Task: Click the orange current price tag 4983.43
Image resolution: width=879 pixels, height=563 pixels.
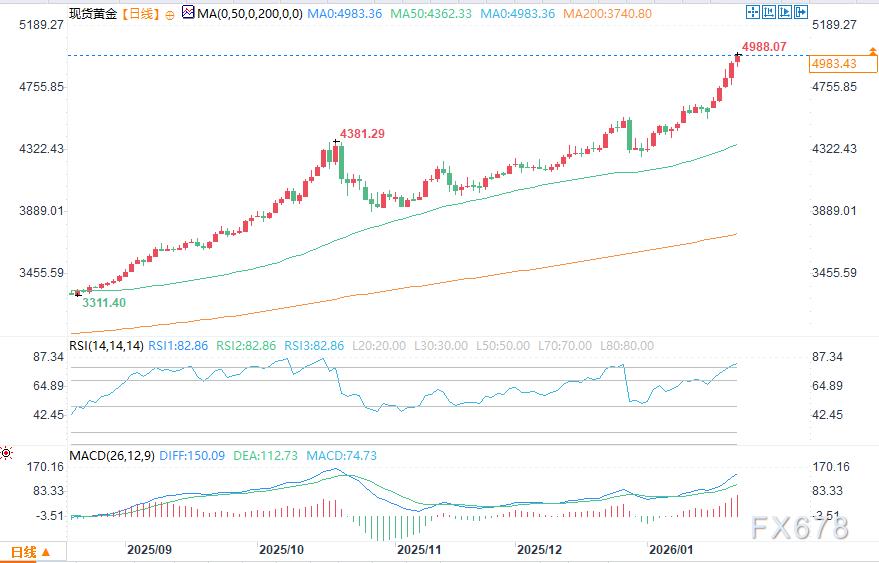Action: coord(833,63)
